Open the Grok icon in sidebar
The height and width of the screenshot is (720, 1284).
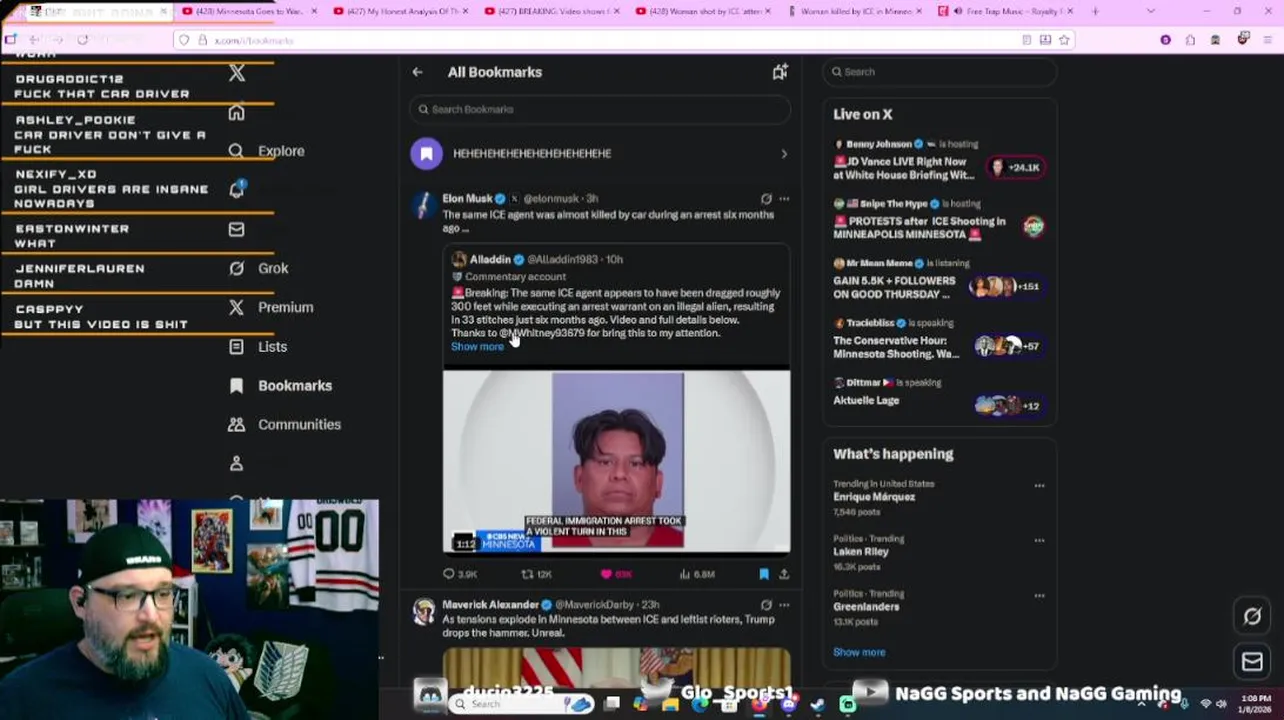(236, 268)
